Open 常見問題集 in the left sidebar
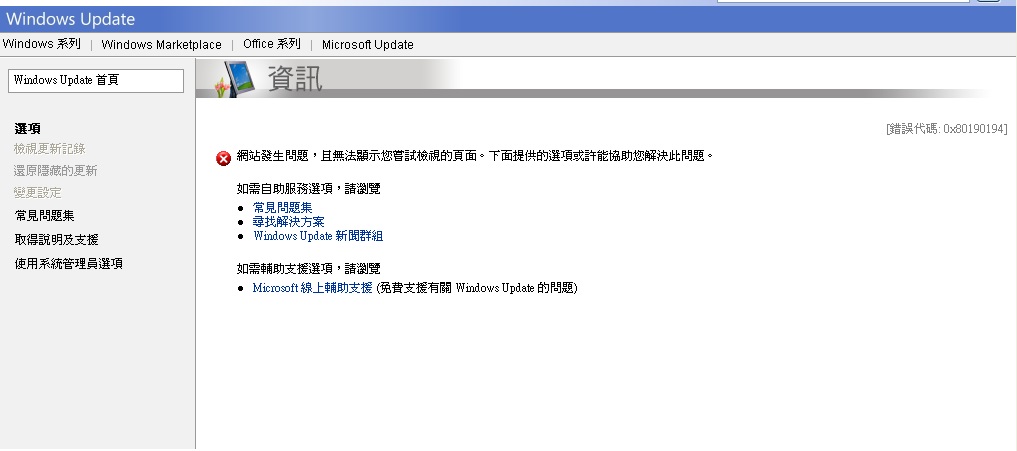 (44, 215)
